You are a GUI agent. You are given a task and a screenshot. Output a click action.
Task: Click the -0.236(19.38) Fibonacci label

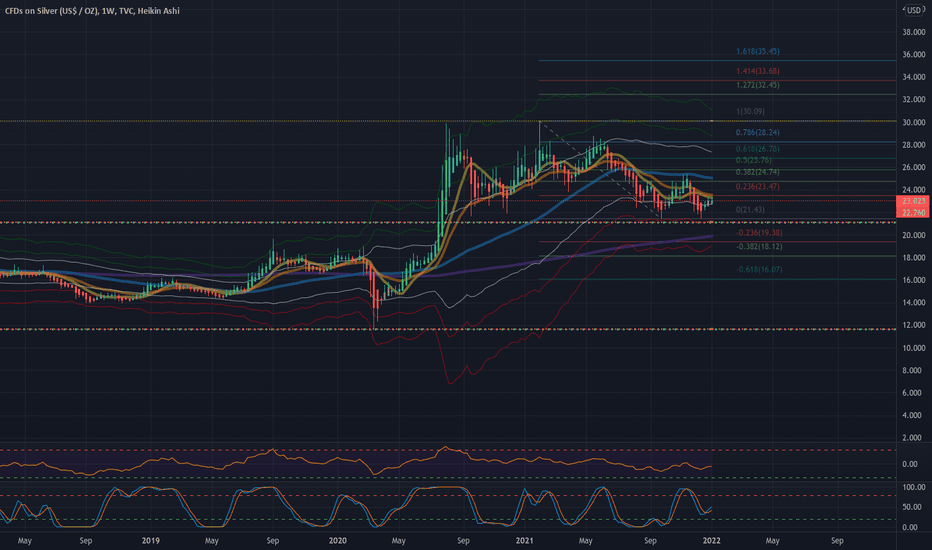click(759, 233)
